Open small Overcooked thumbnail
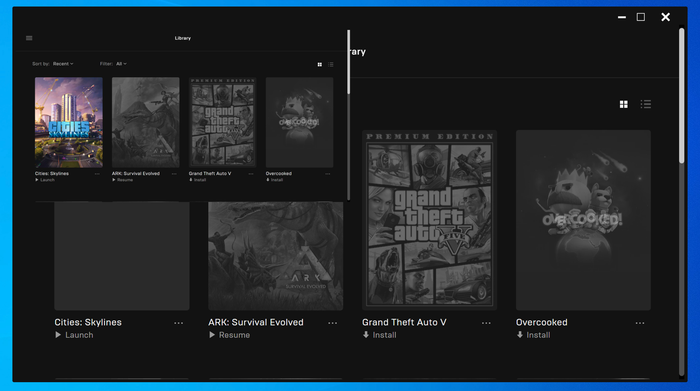 [300, 122]
